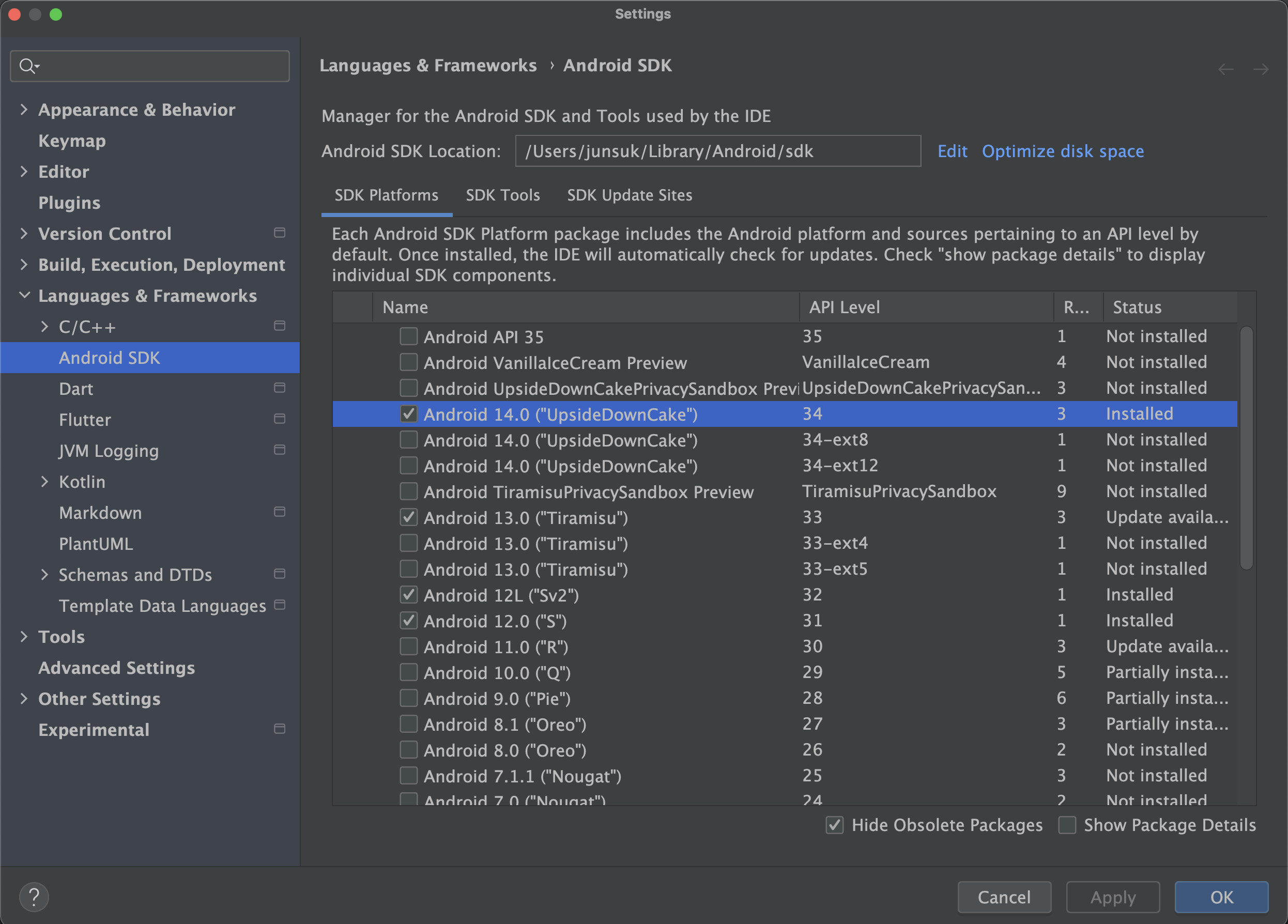
Task: Expand the C/C++ node
Action: (x=44, y=326)
